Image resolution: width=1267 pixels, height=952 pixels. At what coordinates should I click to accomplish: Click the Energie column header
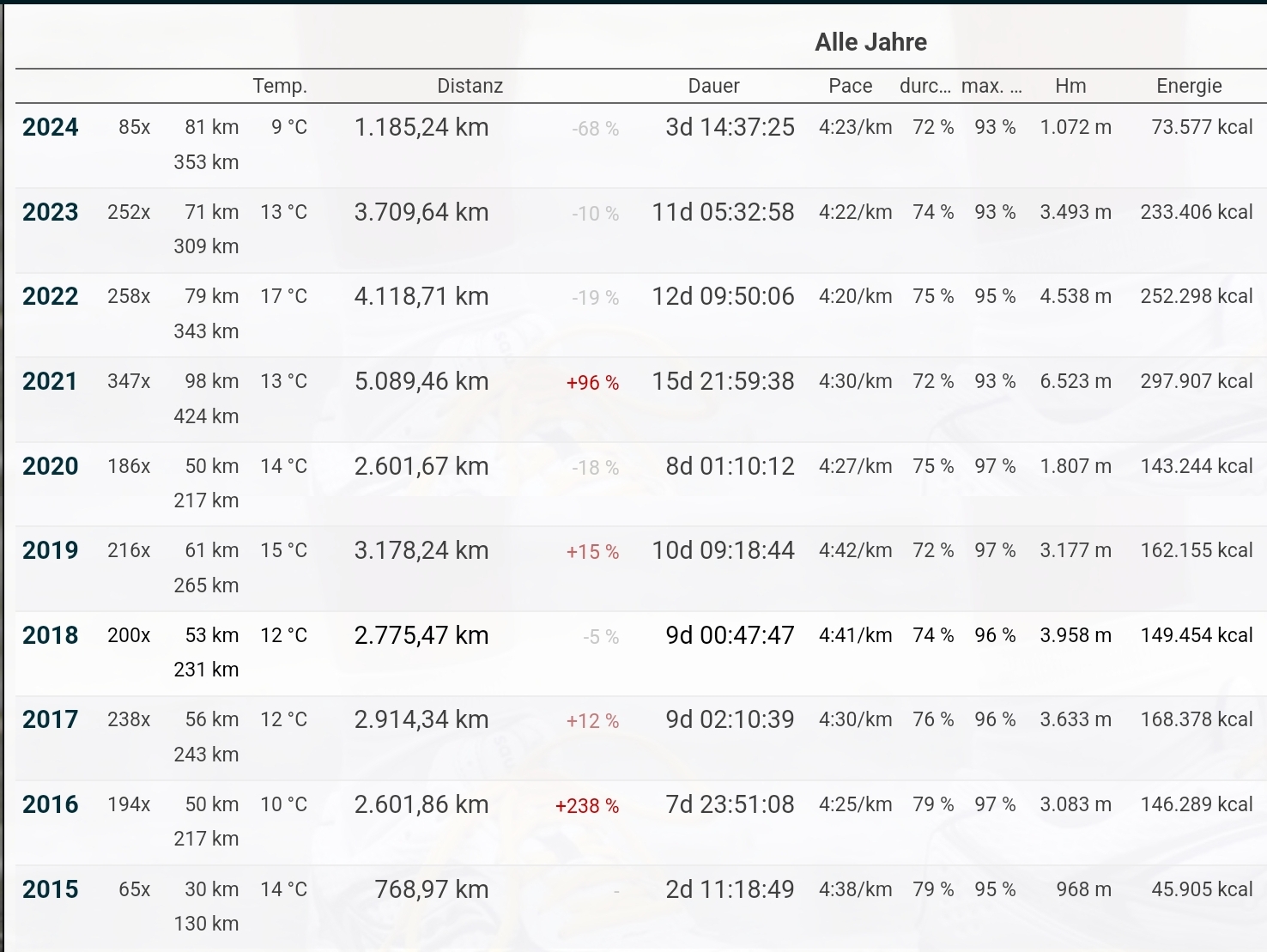tap(1189, 86)
